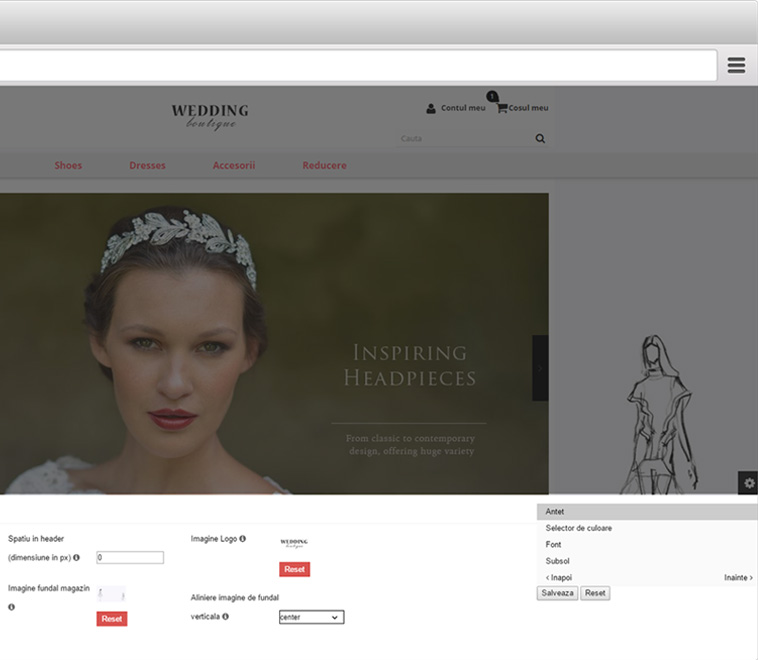
Task: Click the slider next arrow
Action: click(540, 368)
